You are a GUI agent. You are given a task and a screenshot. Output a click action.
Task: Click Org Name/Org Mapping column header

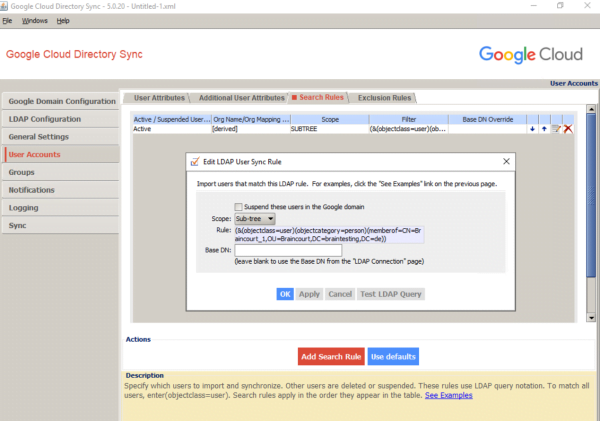click(251, 119)
